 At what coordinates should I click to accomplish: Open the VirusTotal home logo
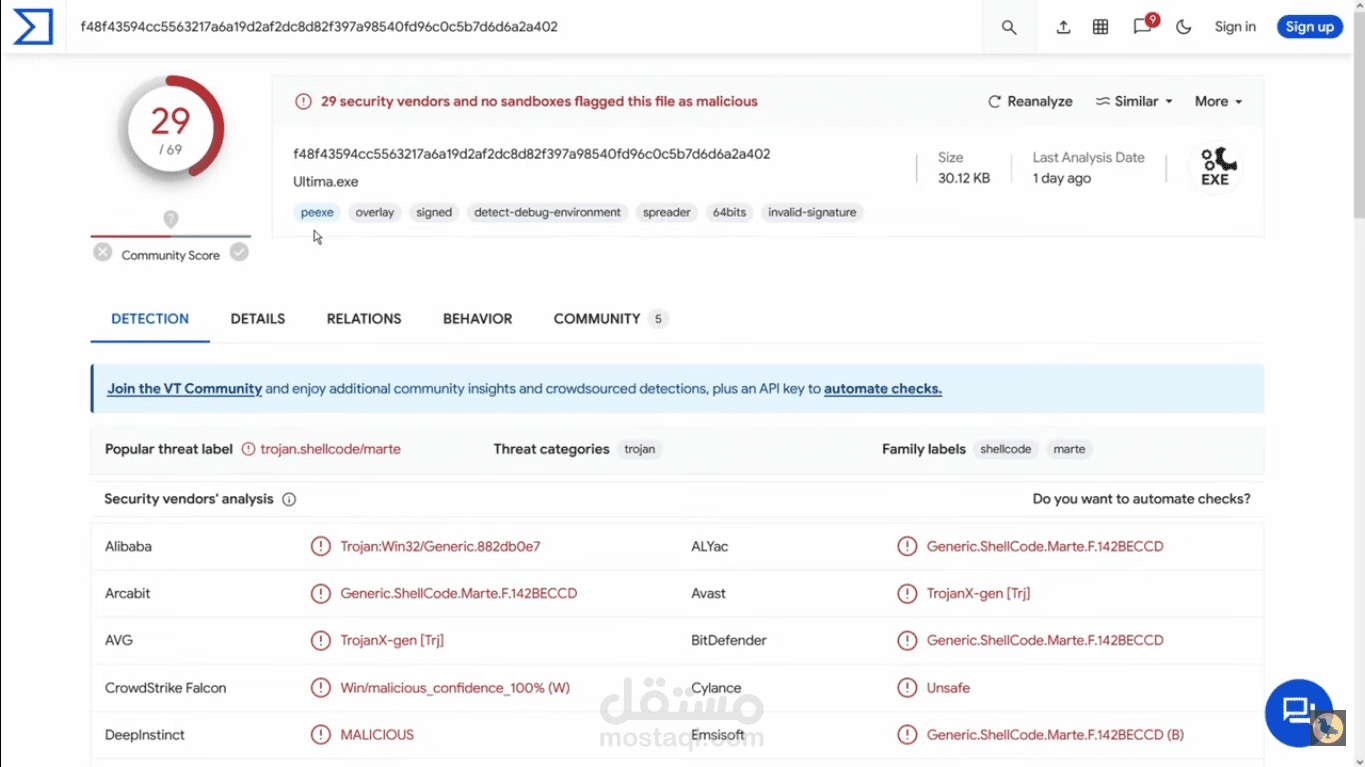pyautogui.click(x=32, y=27)
